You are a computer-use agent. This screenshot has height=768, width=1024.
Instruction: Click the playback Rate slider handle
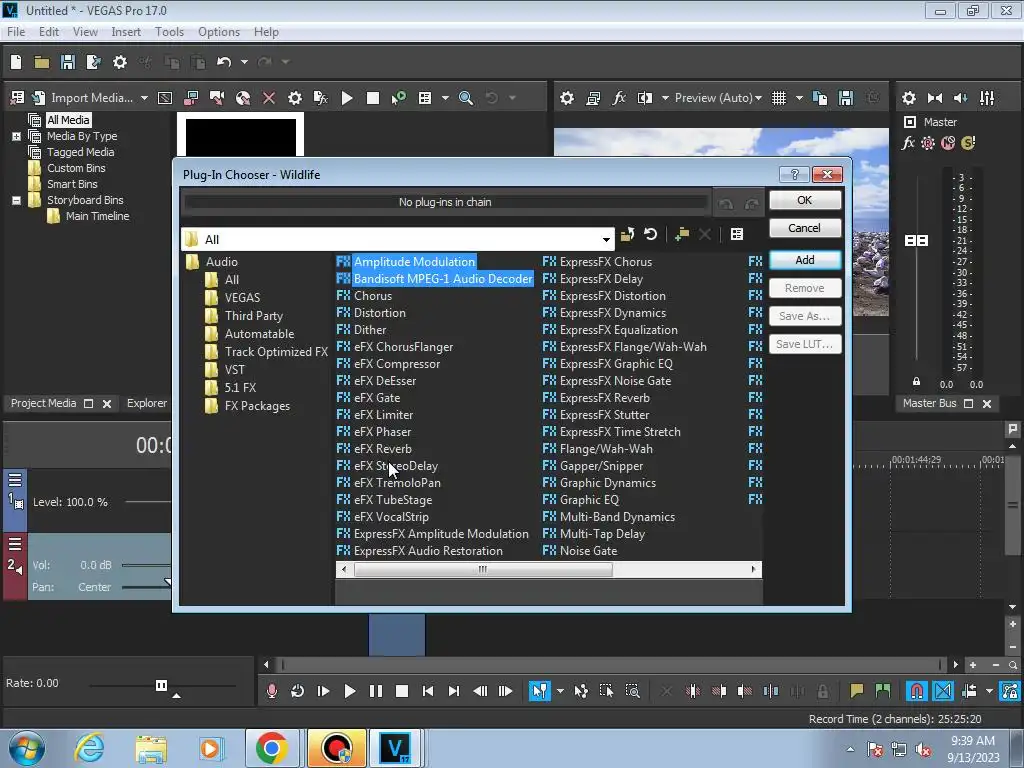[x=161, y=685]
